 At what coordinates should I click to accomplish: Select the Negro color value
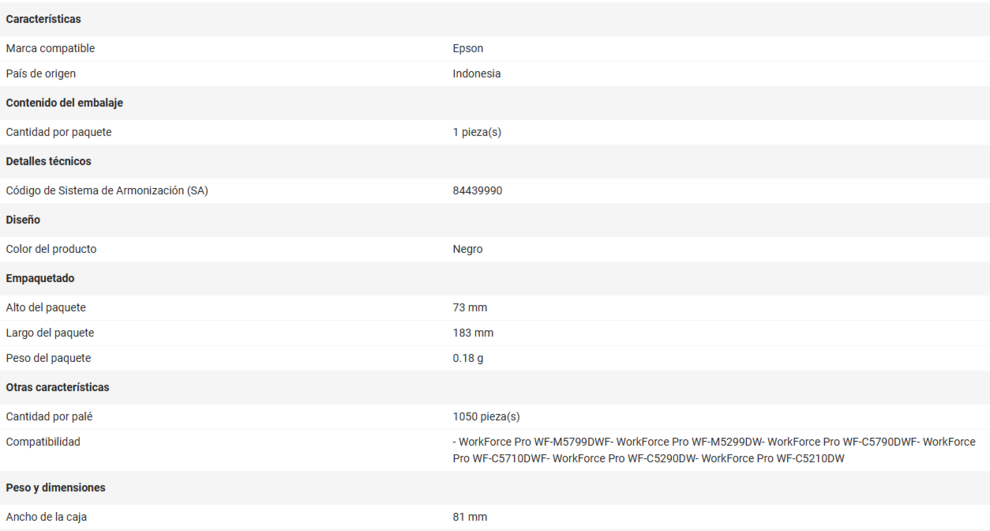click(467, 249)
